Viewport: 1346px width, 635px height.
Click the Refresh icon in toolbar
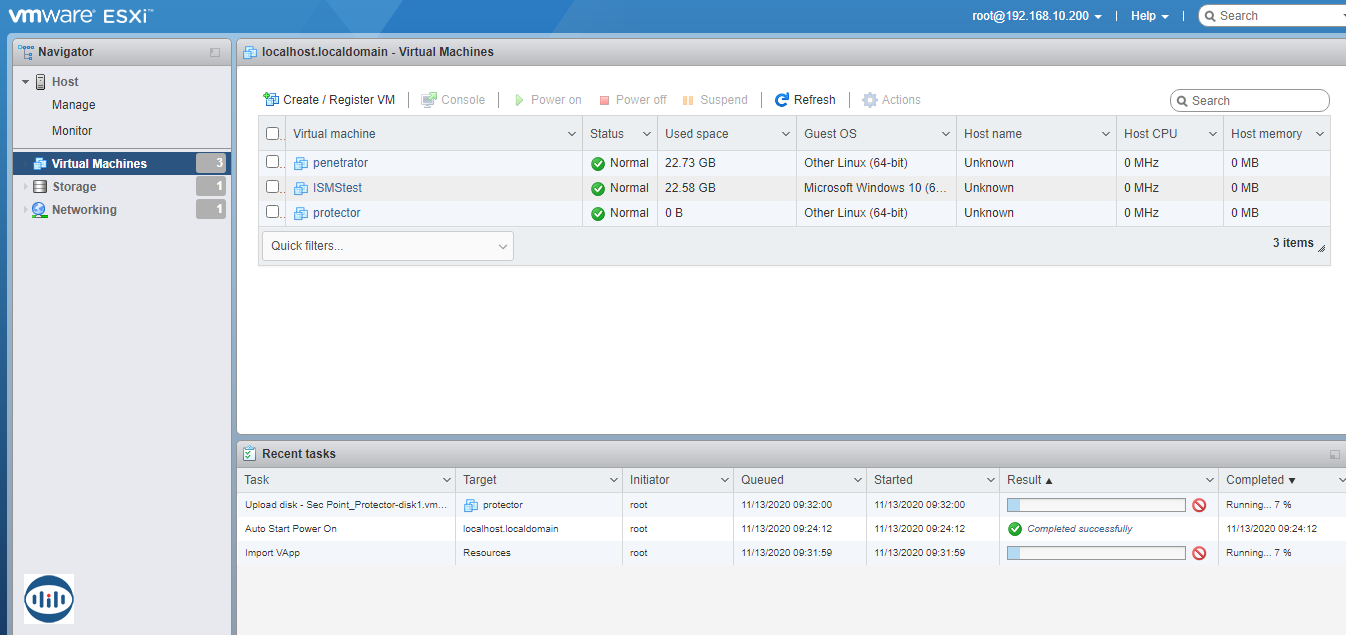[782, 100]
